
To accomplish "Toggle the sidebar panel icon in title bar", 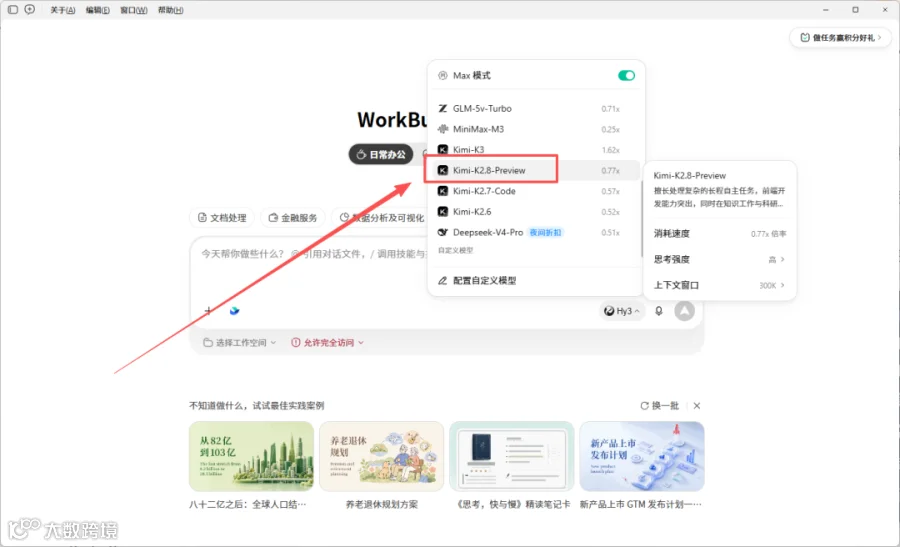I will pyautogui.click(x=13, y=10).
